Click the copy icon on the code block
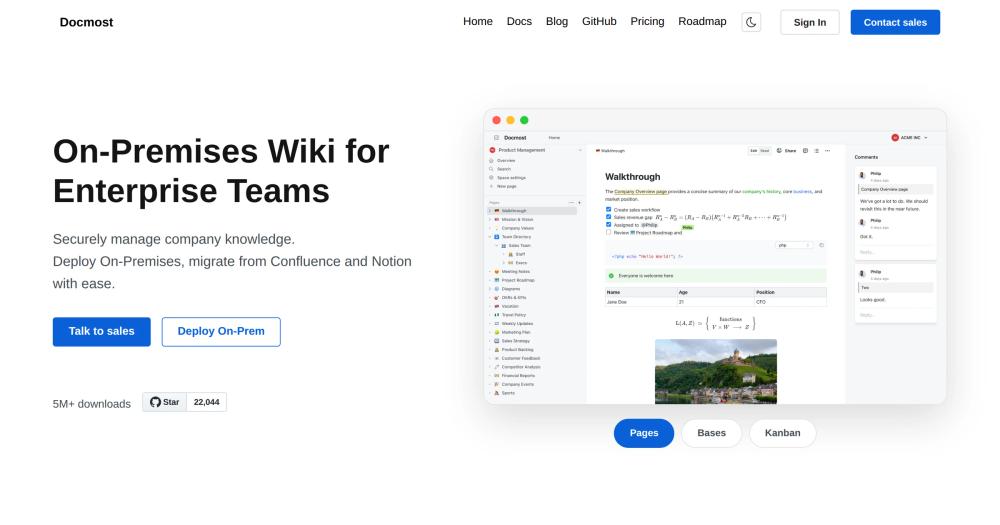The height and width of the screenshot is (525, 1000). coord(821,245)
